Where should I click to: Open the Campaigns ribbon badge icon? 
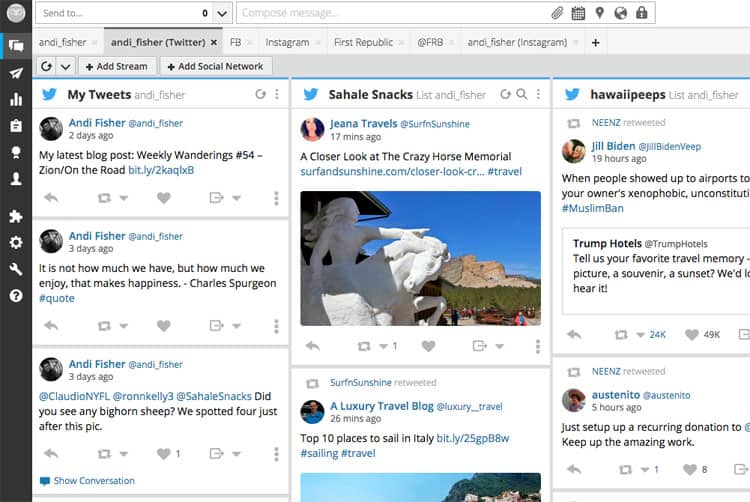coord(16,152)
